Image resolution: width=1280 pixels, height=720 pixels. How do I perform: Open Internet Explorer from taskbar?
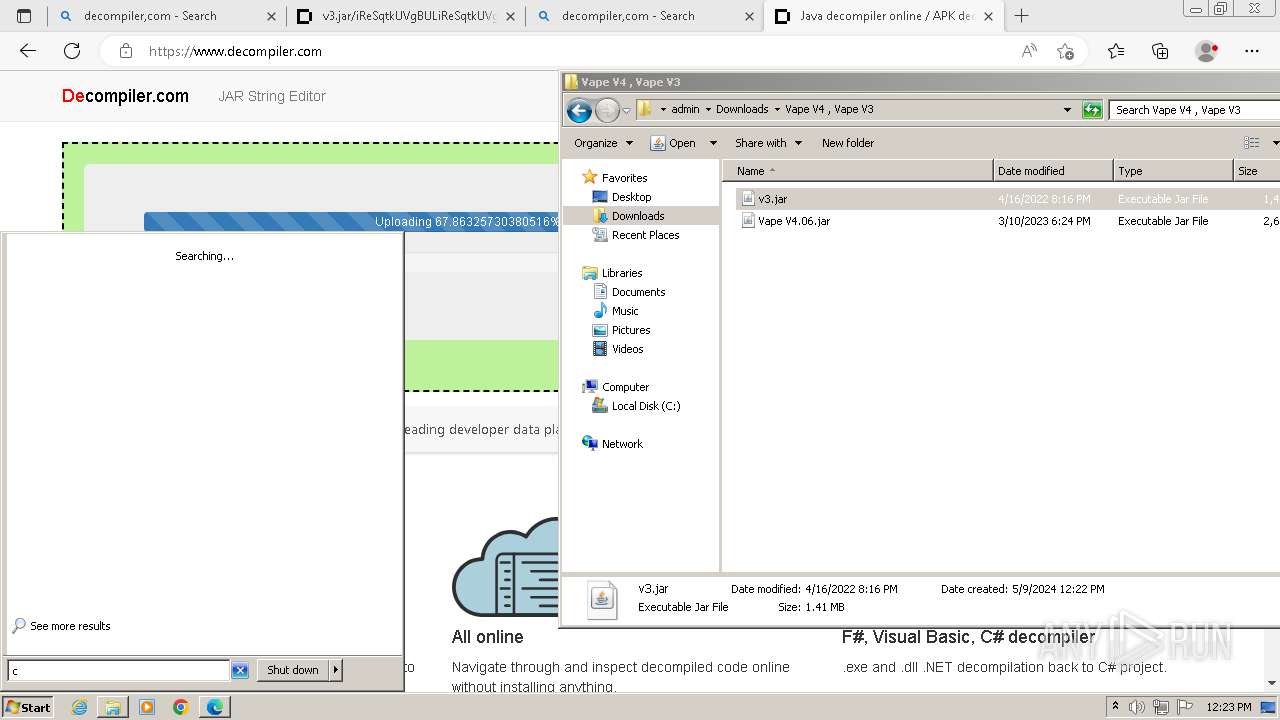coord(80,707)
